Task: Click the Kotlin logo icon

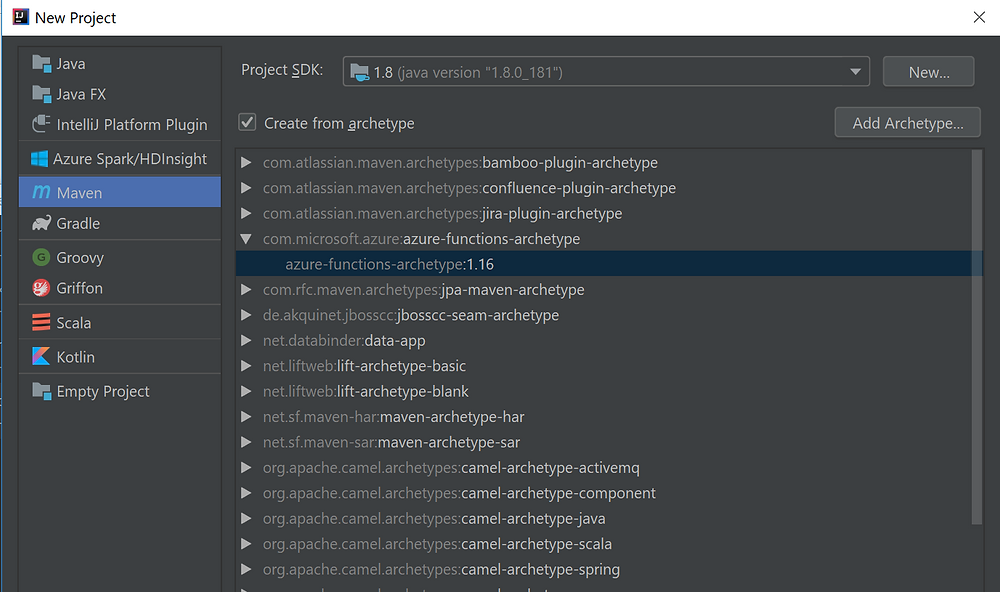Action: tap(41, 356)
